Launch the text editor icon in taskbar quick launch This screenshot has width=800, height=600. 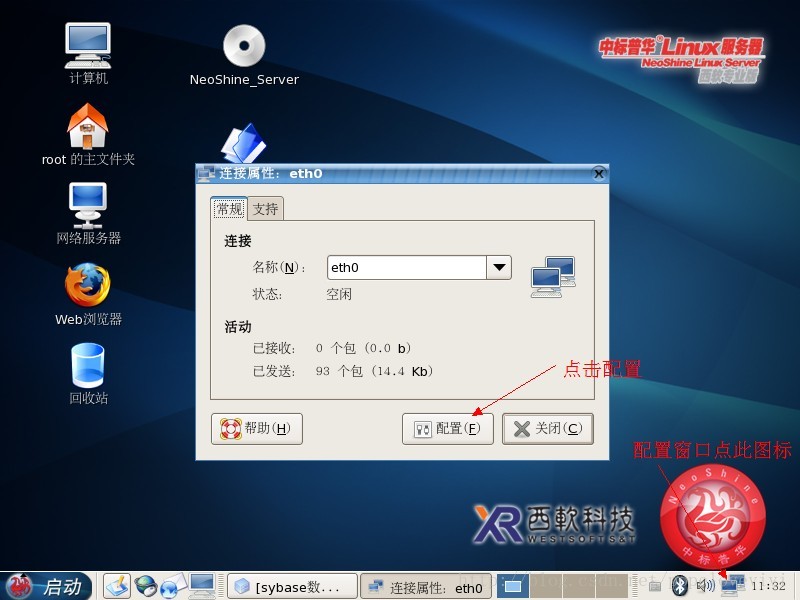click(117, 586)
